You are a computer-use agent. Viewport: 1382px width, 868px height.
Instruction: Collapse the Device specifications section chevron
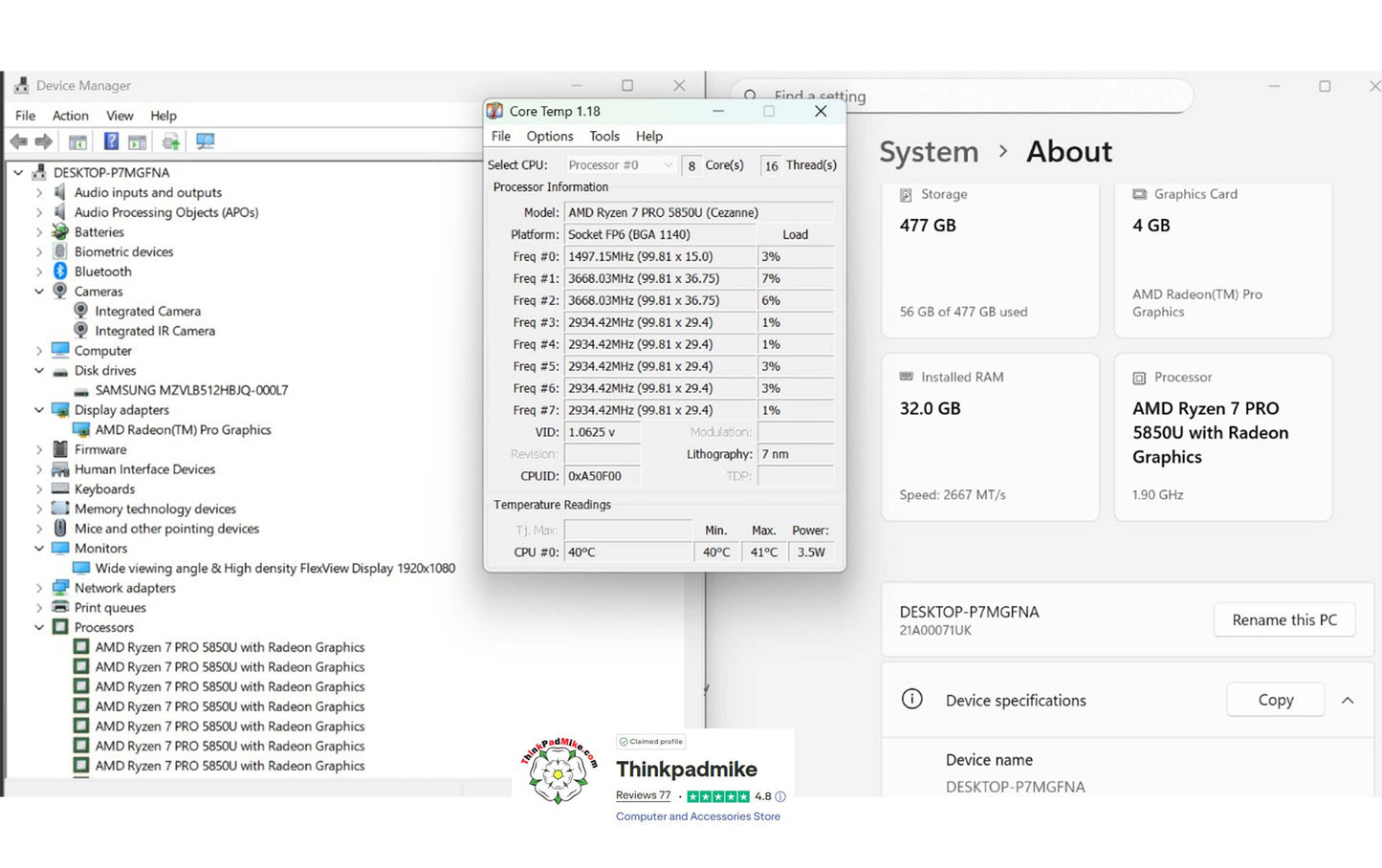[x=1348, y=700]
